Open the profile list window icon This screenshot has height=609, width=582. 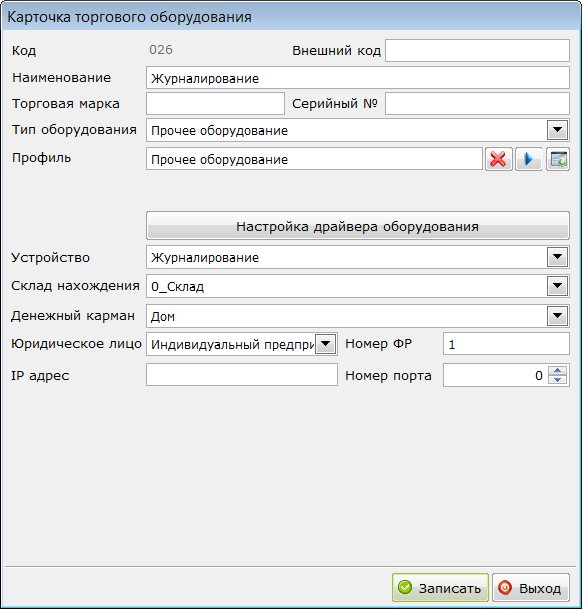pos(558,159)
